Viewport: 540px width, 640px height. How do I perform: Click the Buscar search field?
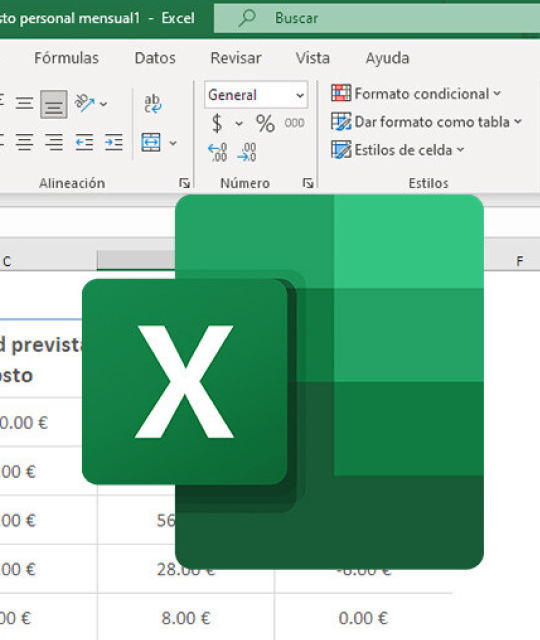377,18
